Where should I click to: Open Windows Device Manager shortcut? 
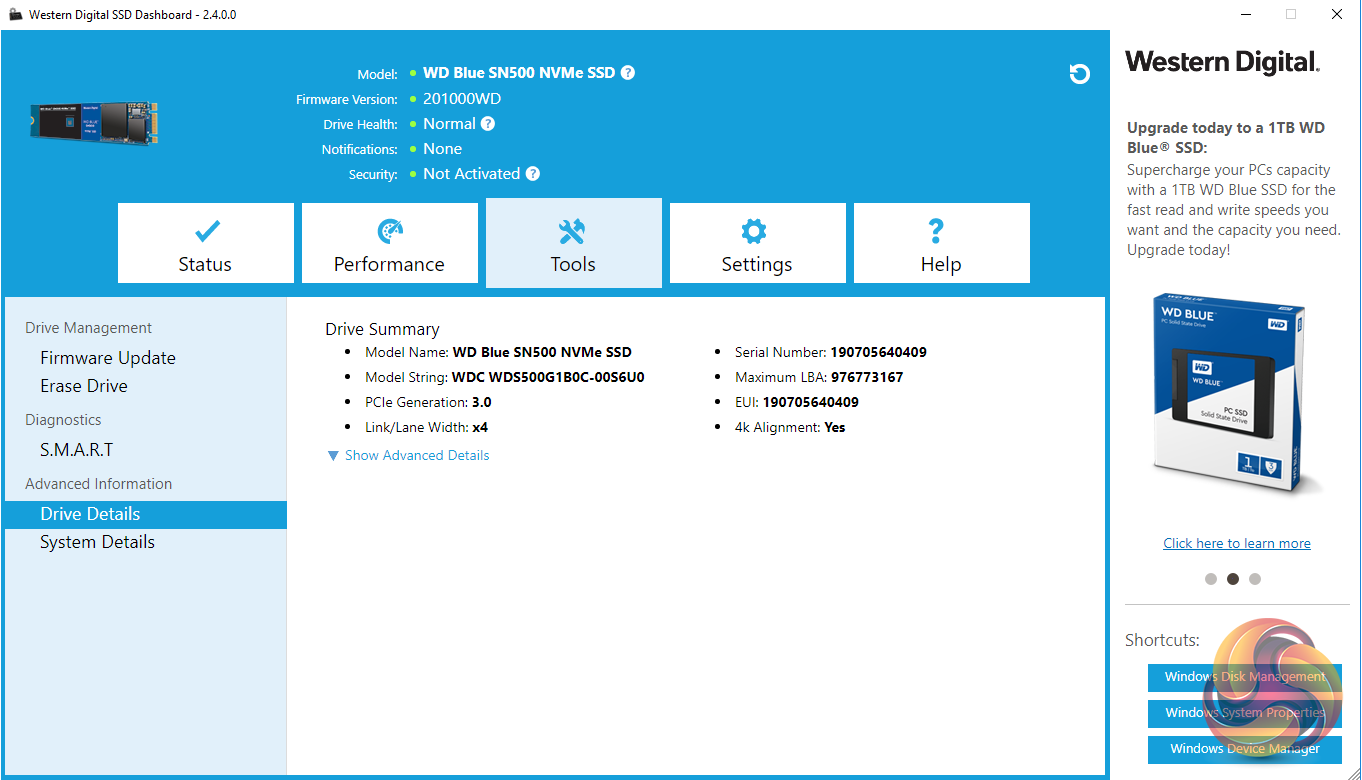tap(1245, 749)
